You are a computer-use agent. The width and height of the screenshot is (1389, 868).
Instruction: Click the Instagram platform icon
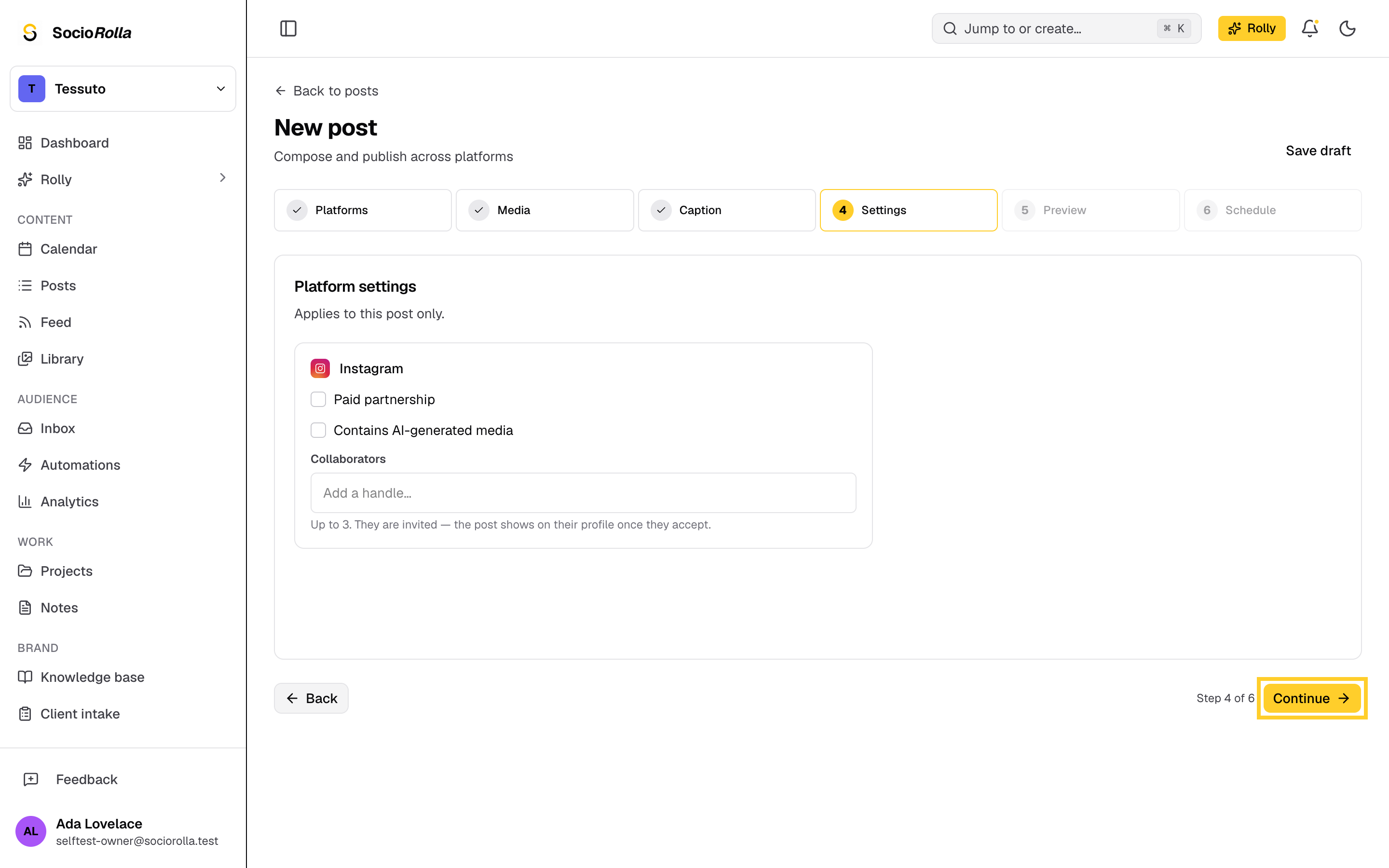[320, 368]
